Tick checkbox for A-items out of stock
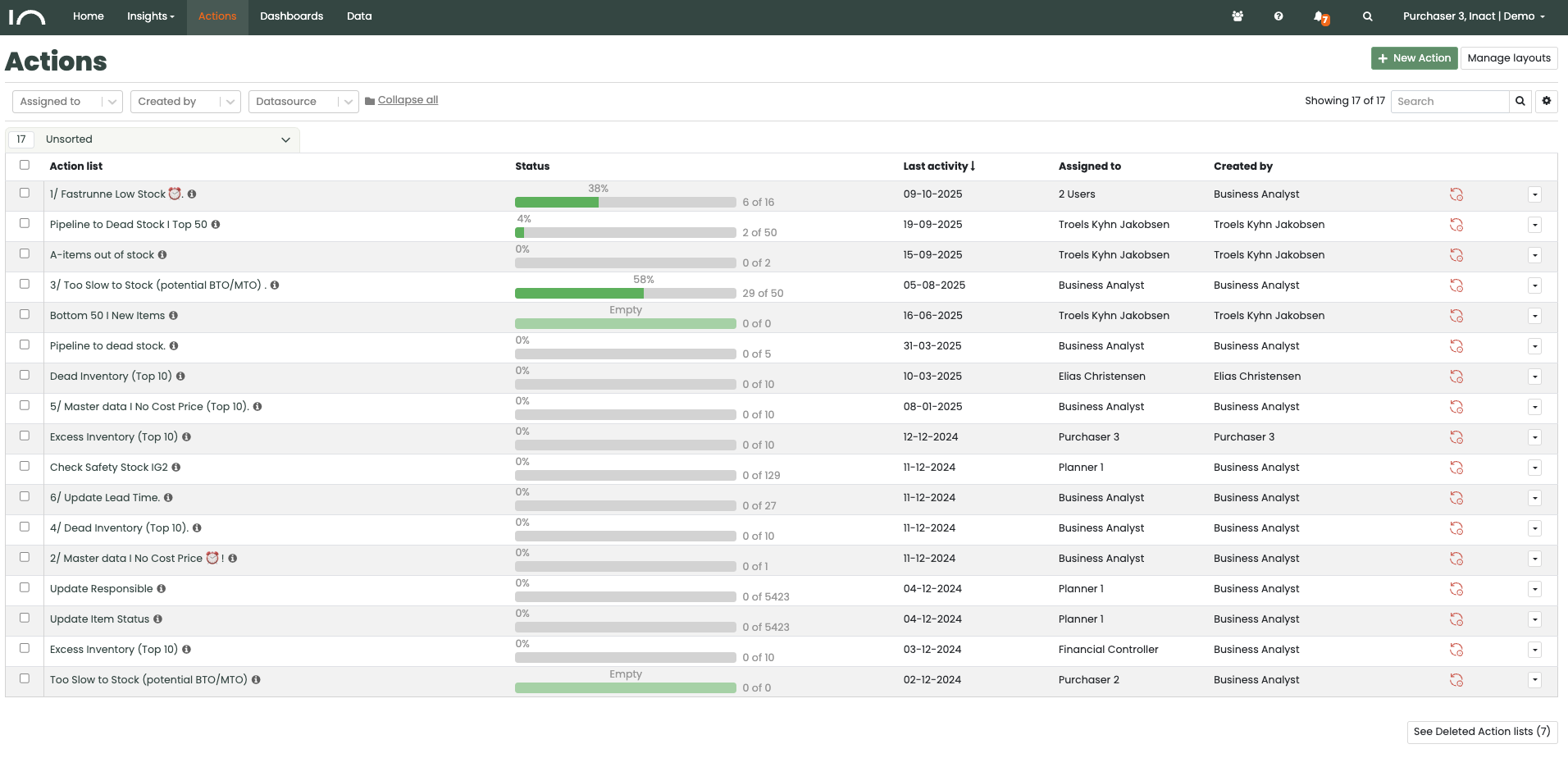 pos(25,253)
